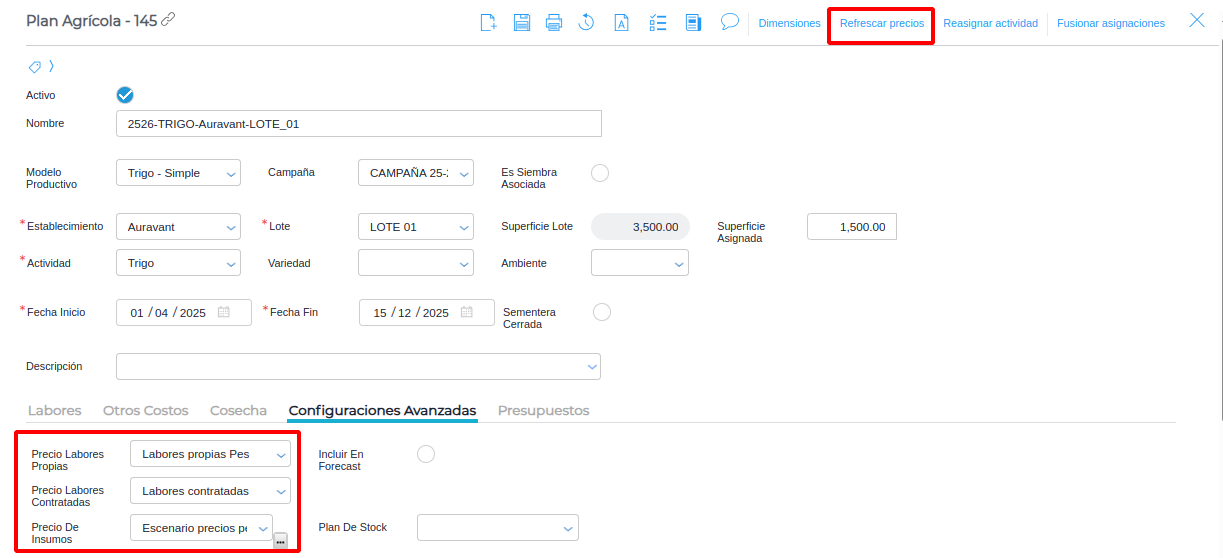Click the save floppy disk icon
The height and width of the screenshot is (558, 1223).
(x=521, y=22)
